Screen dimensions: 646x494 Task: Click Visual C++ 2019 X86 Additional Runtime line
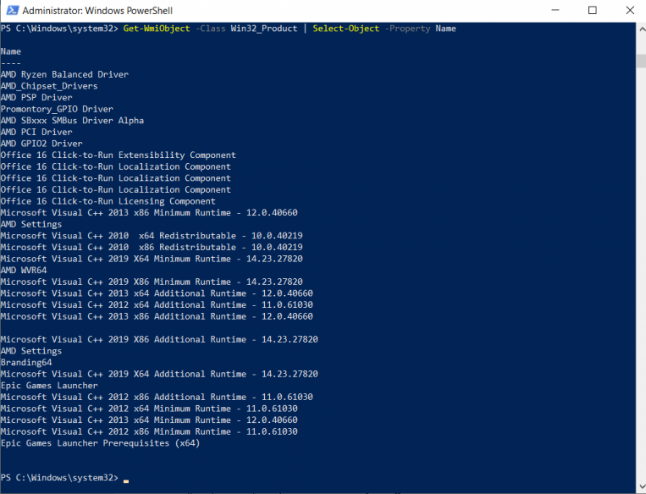(x=159, y=339)
